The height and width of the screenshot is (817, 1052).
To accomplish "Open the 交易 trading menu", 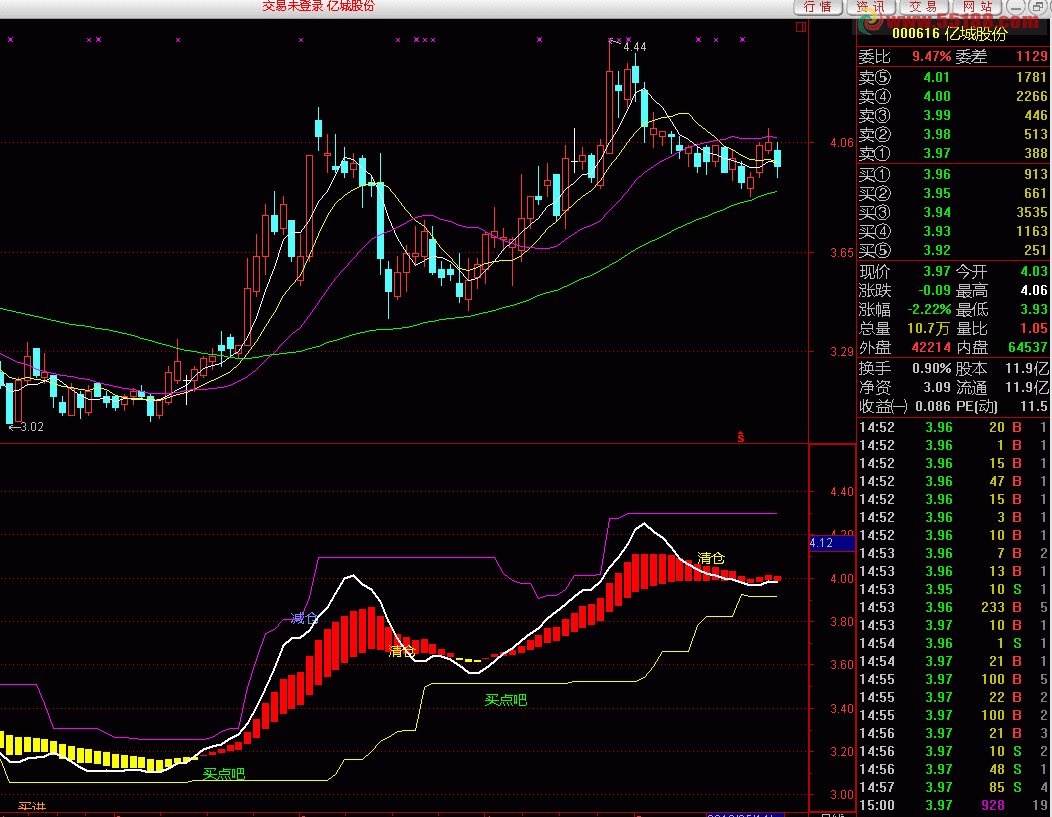I will point(922,7).
